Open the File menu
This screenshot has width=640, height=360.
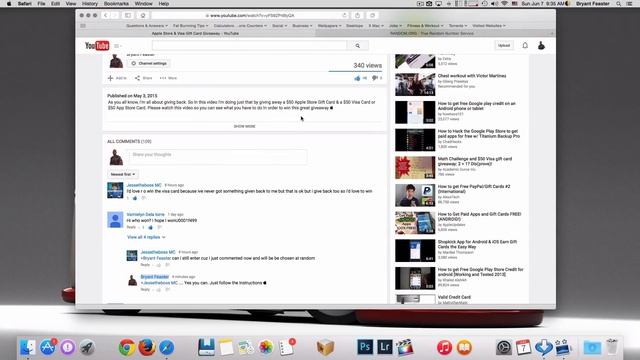click(41, 4)
